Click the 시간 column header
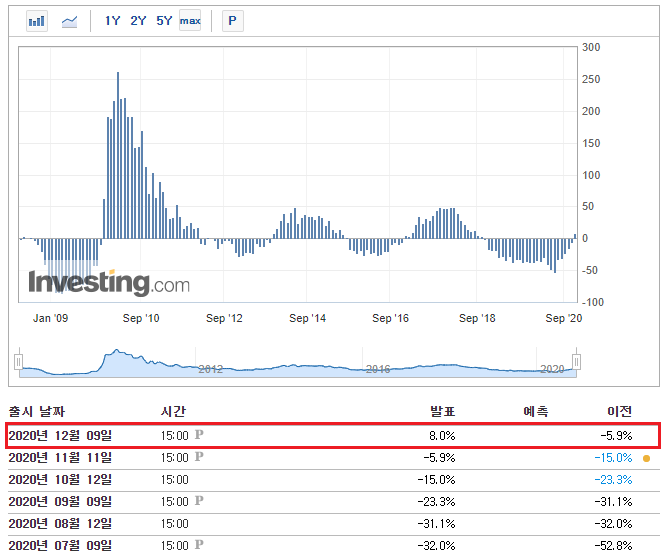 [x=173, y=411]
